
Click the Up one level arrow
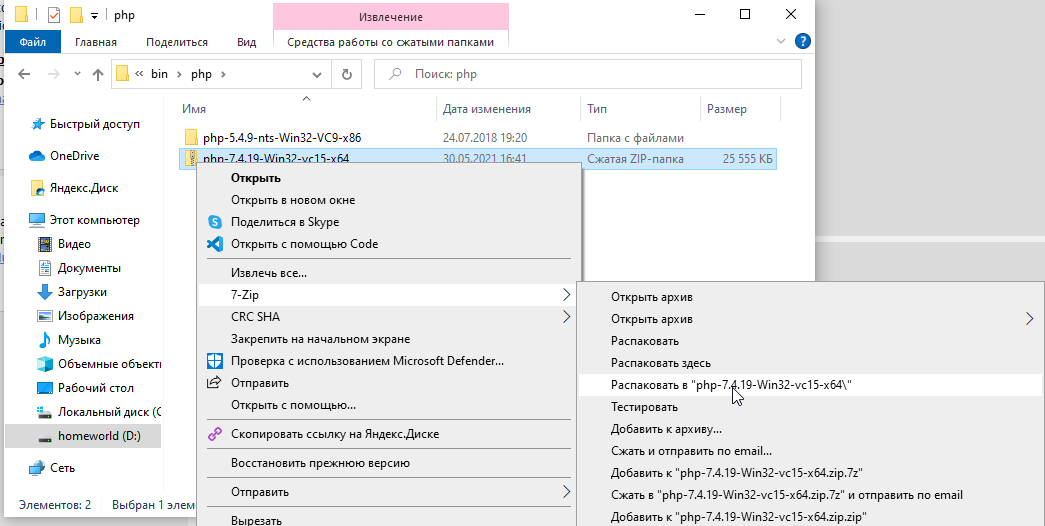tap(98, 74)
